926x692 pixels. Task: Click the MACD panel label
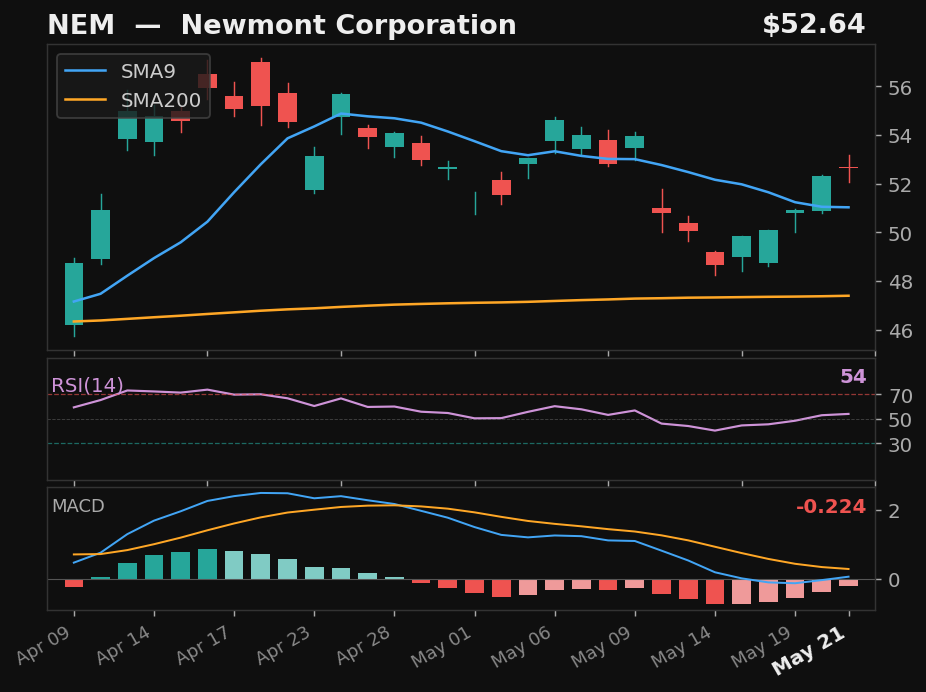tap(78, 506)
